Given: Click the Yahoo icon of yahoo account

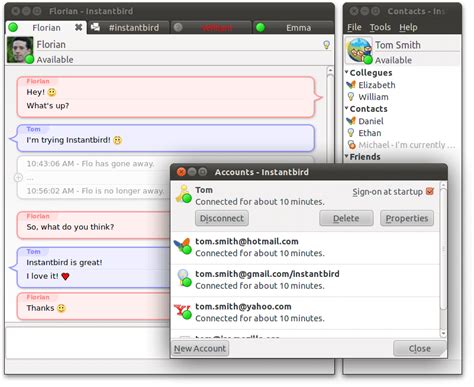Looking at the screenshot, I should (183, 312).
